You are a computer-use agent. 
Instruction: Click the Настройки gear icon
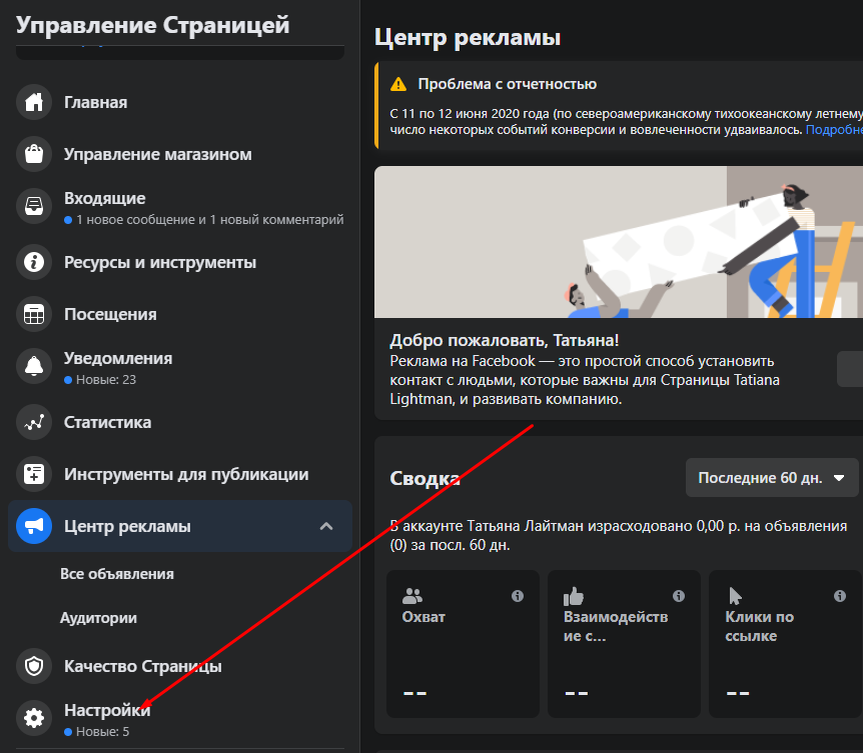click(x=34, y=718)
